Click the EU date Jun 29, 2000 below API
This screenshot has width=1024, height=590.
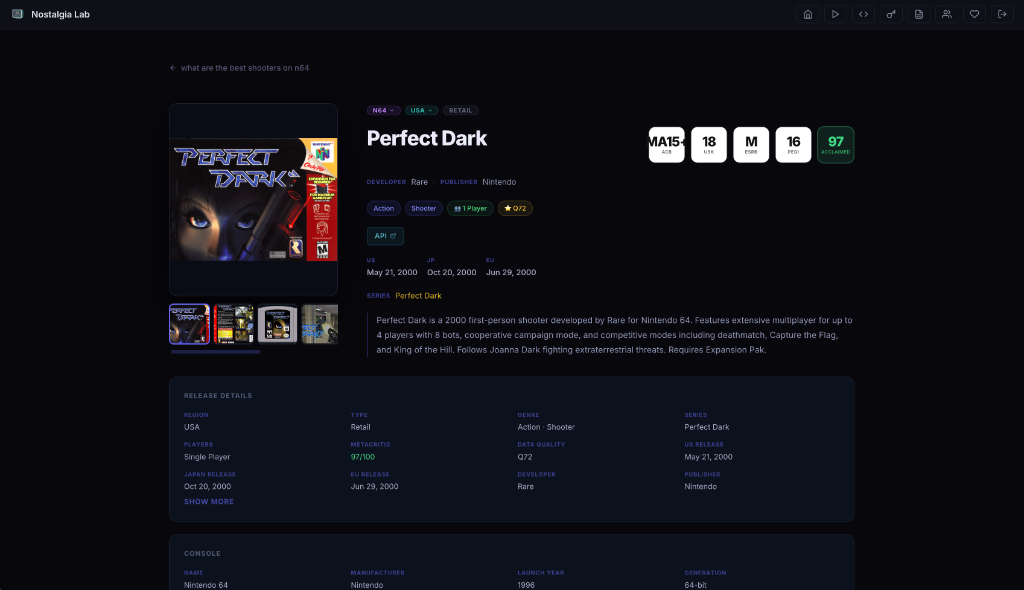click(511, 272)
